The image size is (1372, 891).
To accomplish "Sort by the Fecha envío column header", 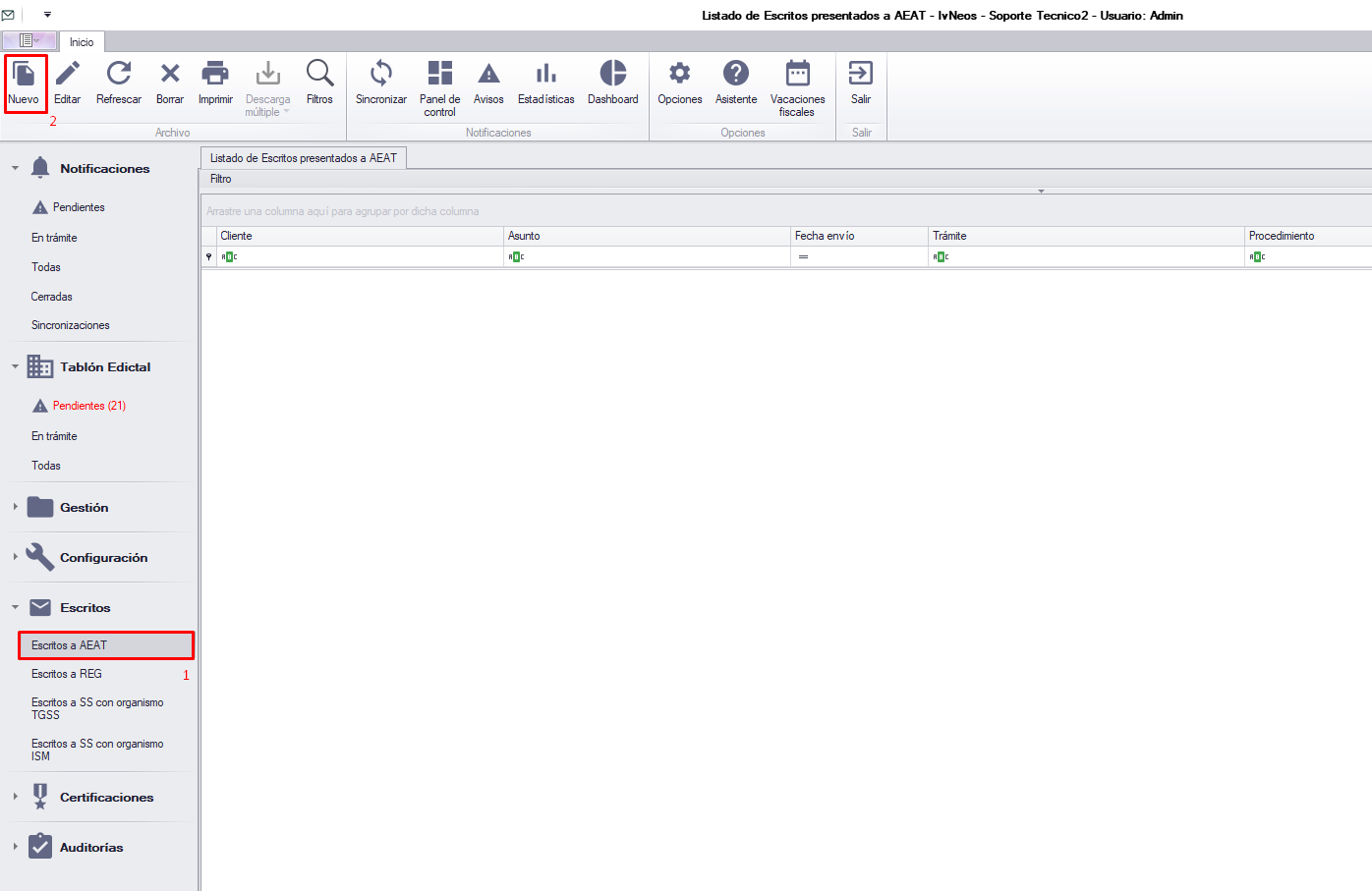I will click(858, 236).
